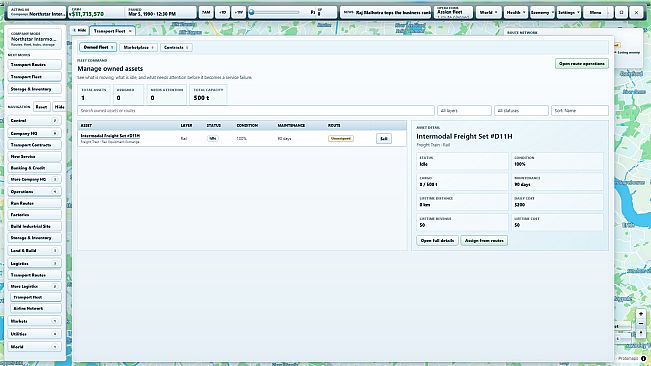Click the Unassigned route badge
The image size is (651, 366).
pos(340,139)
